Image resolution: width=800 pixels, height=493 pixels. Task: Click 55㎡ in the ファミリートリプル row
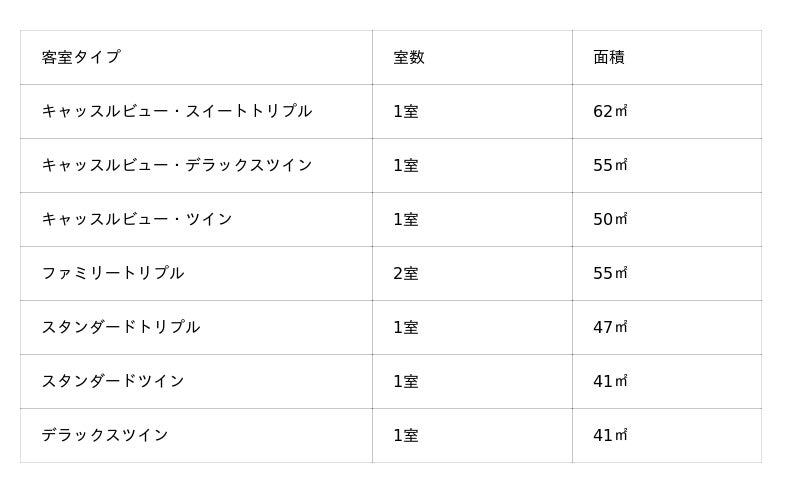pyautogui.click(x=610, y=274)
